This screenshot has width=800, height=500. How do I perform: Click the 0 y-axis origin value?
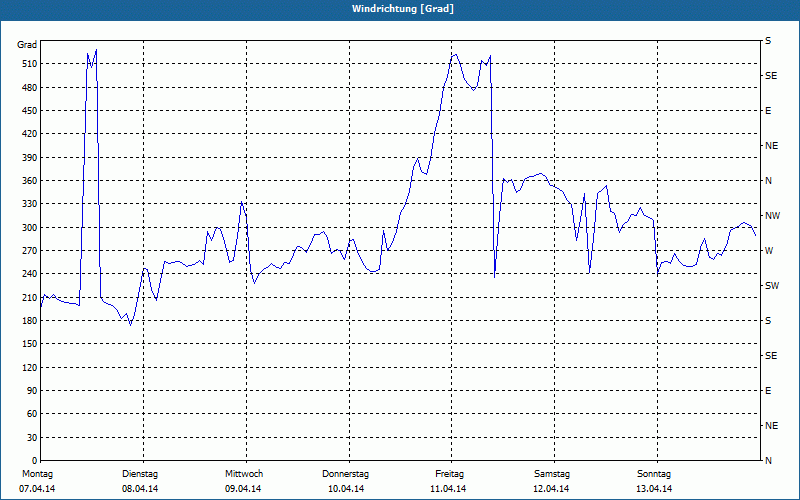tap(35, 461)
